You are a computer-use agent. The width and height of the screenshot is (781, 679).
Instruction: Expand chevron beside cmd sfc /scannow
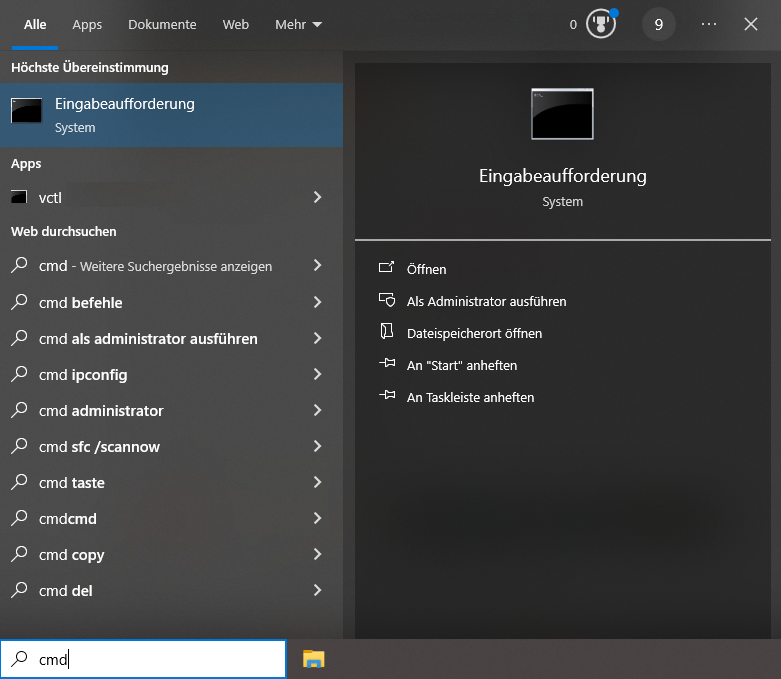pos(317,447)
